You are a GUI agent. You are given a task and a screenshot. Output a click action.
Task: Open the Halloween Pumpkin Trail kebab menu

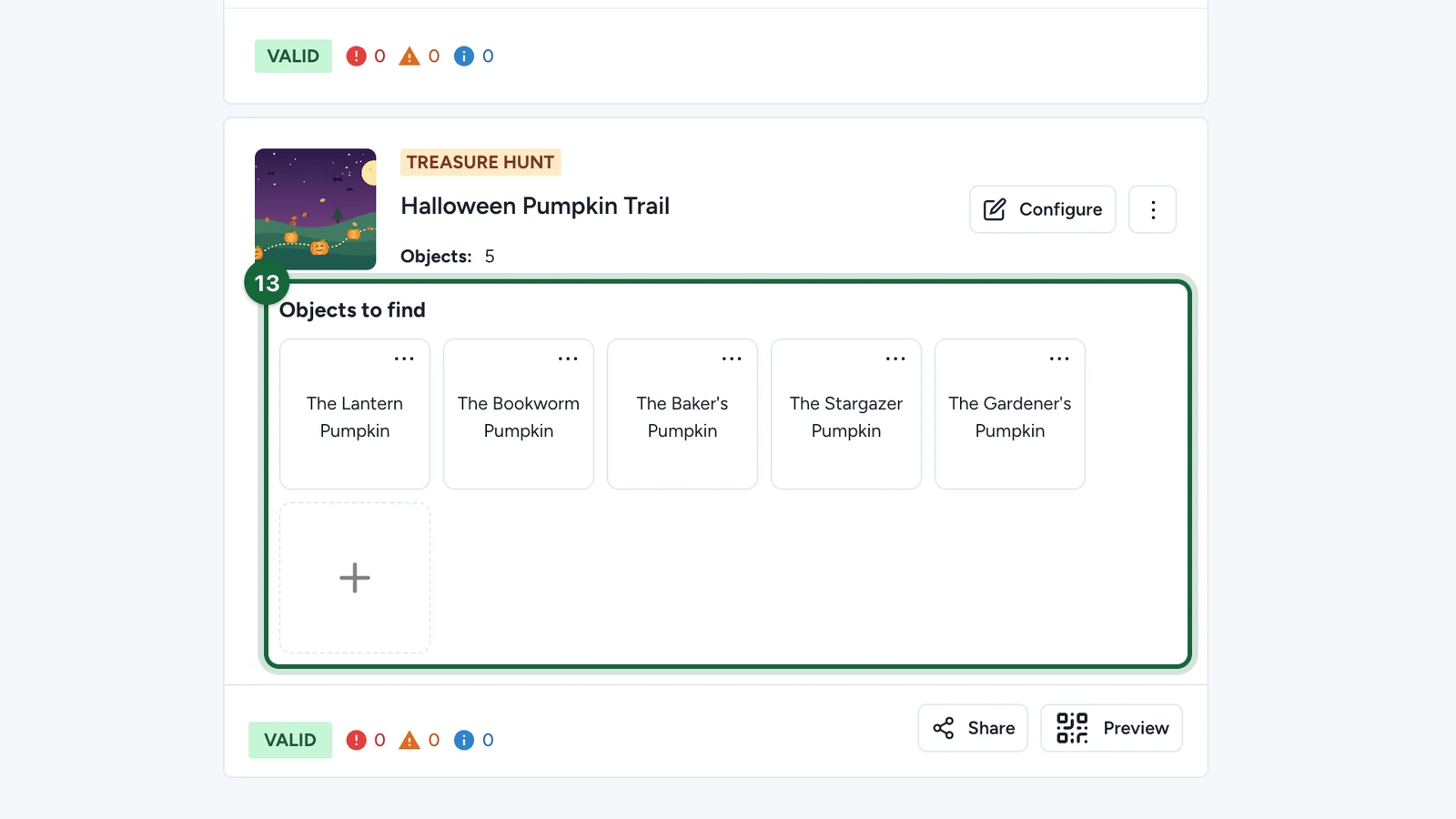coord(1152,209)
